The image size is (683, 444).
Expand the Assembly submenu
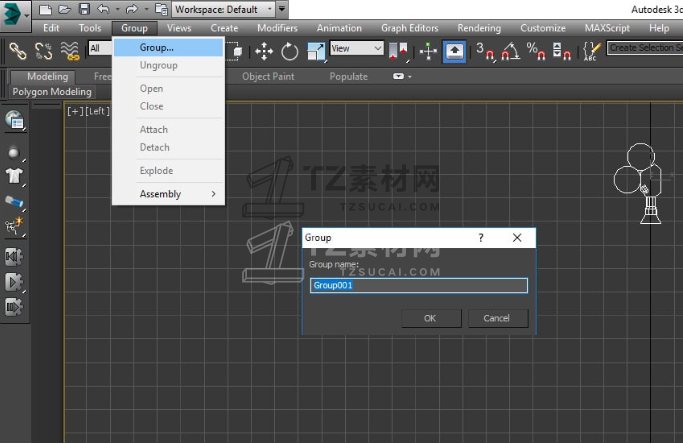169,194
